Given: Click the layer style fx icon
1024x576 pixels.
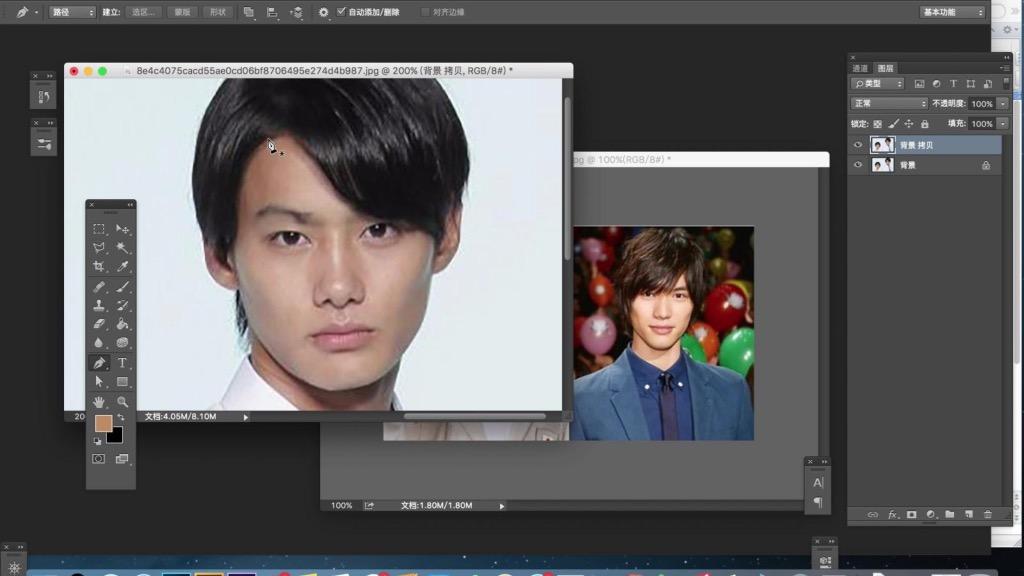Looking at the screenshot, I should (x=892, y=515).
